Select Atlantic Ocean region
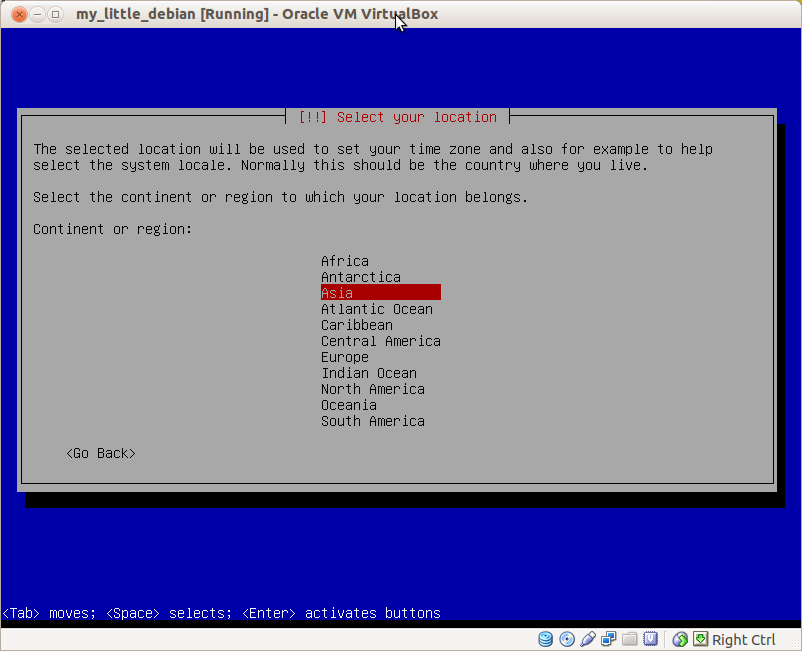Viewport: 802px width, 651px height. coord(377,309)
